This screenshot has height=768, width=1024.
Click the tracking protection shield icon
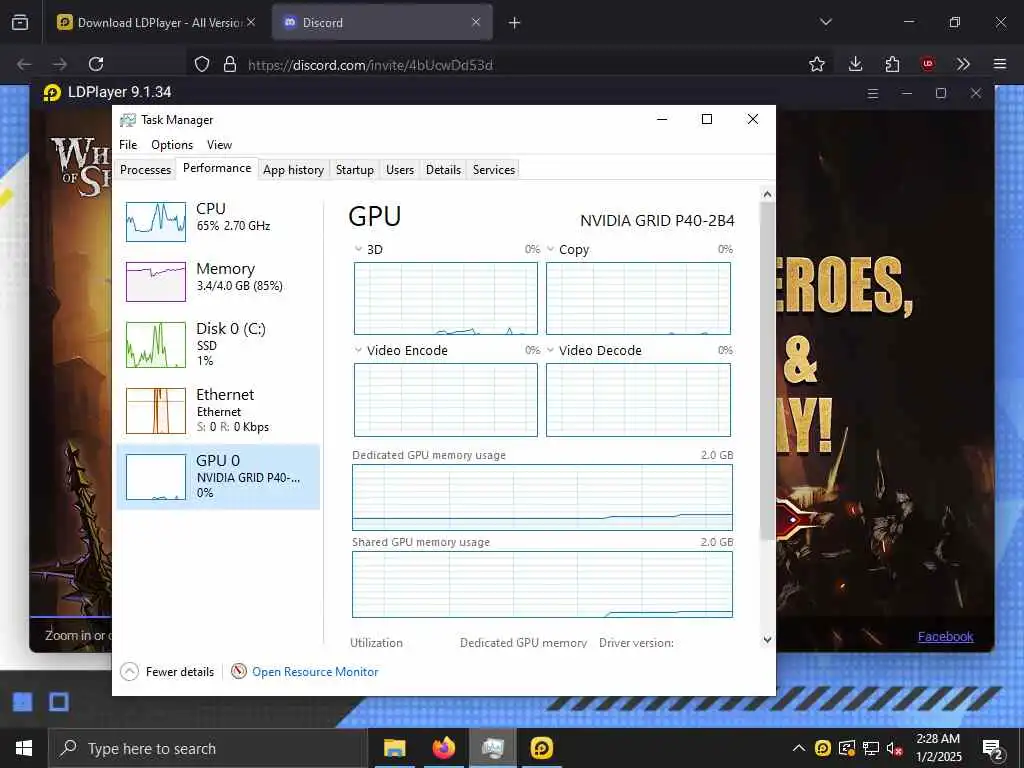tap(202, 64)
